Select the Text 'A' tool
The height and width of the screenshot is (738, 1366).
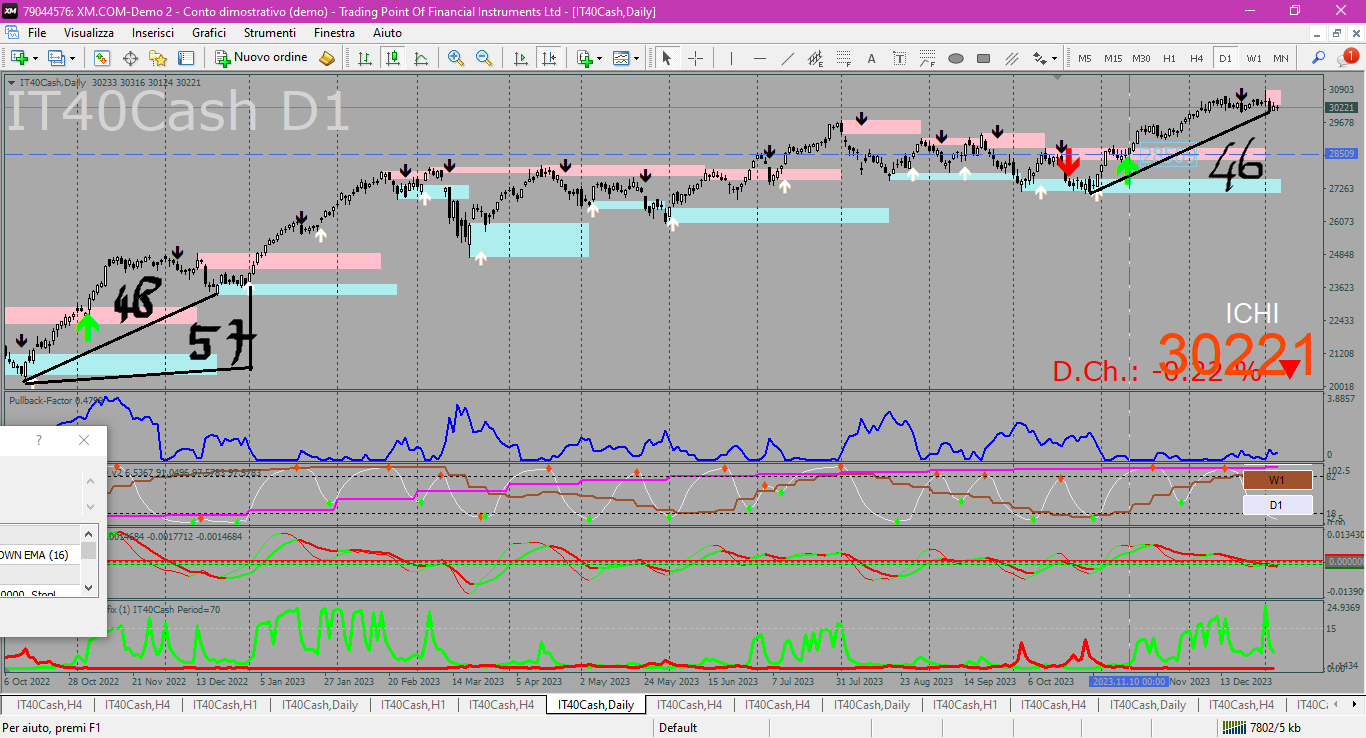pyautogui.click(x=871, y=58)
